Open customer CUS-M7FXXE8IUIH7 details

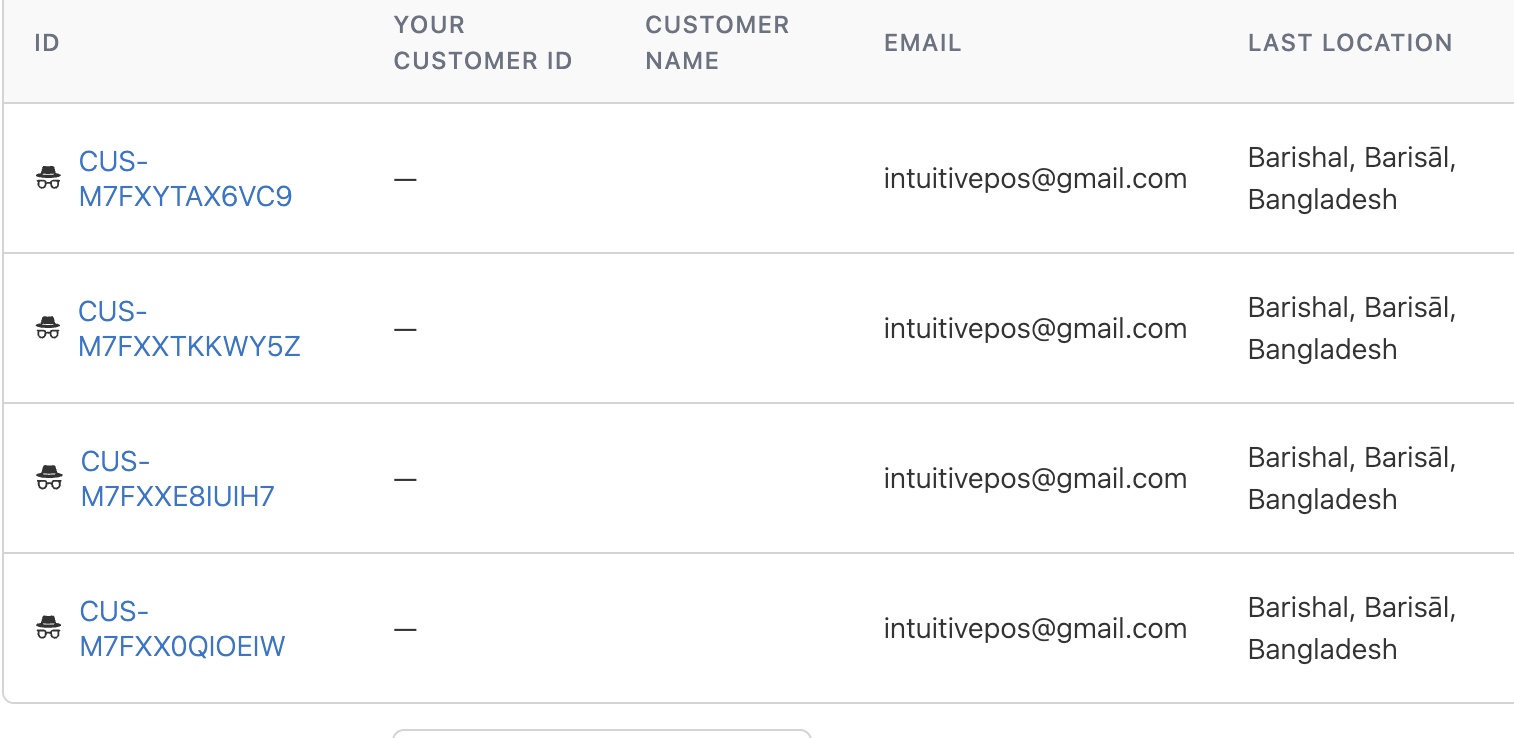[x=177, y=479]
